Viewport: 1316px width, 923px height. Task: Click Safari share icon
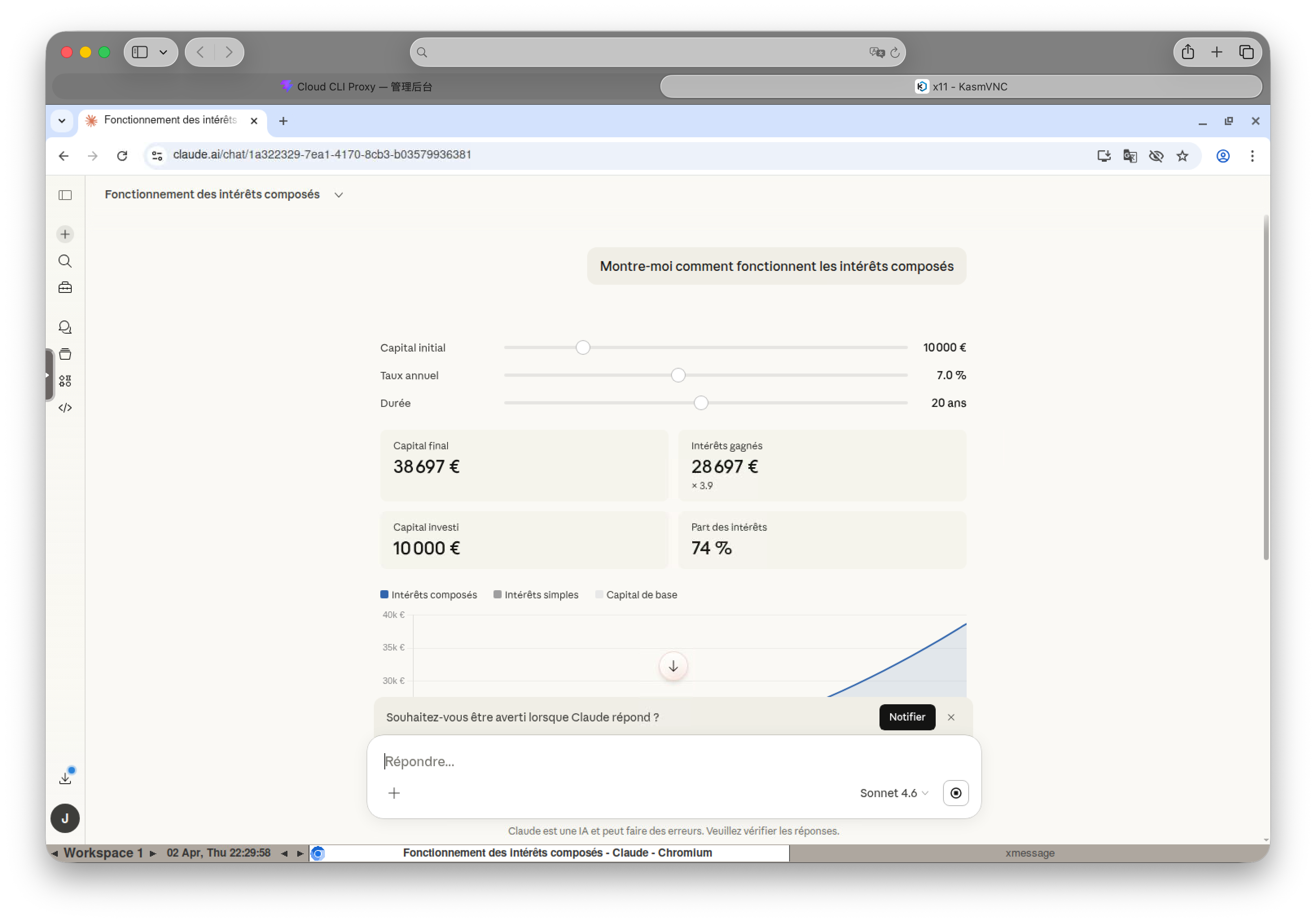click(x=1188, y=52)
